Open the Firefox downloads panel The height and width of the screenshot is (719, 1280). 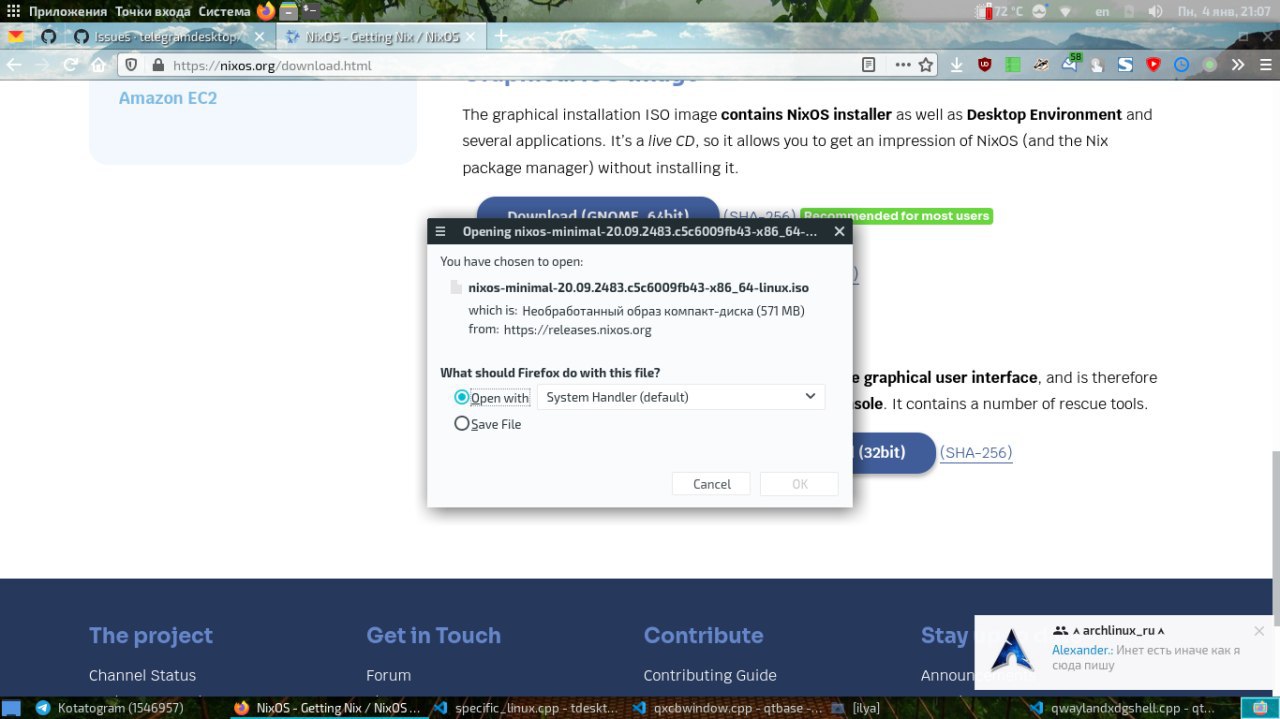(x=957, y=64)
